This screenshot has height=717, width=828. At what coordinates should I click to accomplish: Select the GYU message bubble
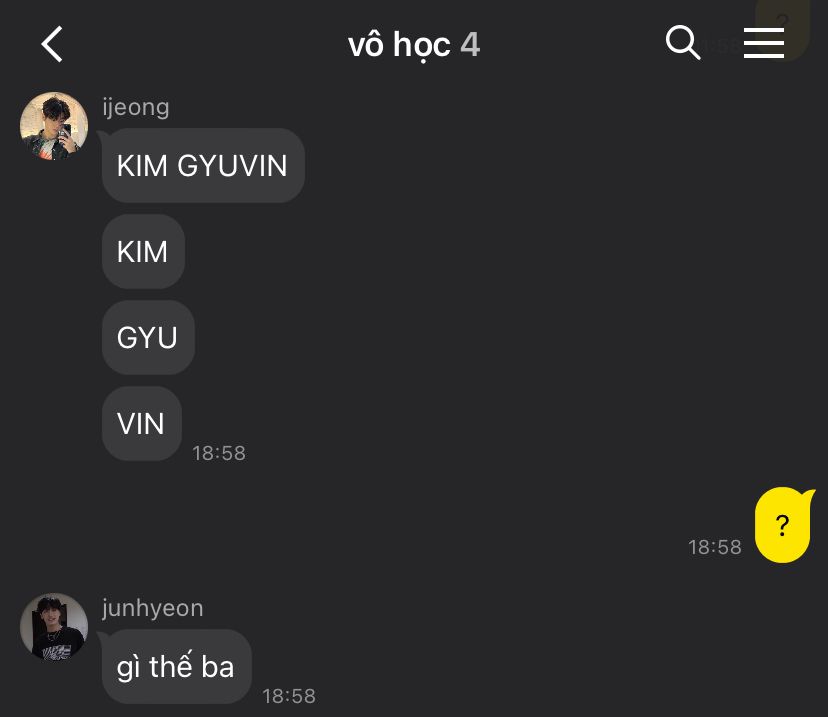(148, 337)
